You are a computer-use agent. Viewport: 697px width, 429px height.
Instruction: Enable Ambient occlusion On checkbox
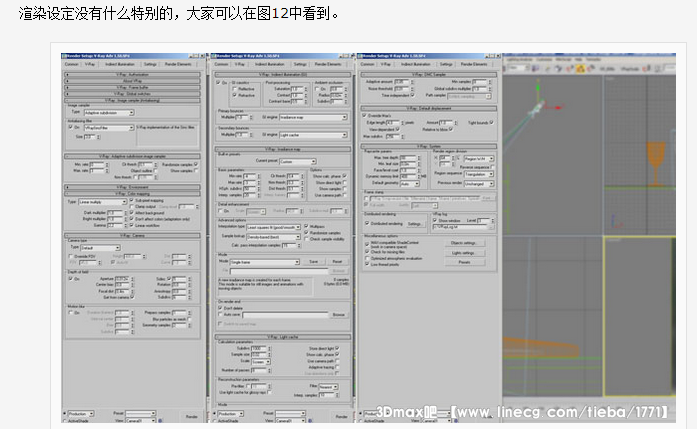(317, 89)
